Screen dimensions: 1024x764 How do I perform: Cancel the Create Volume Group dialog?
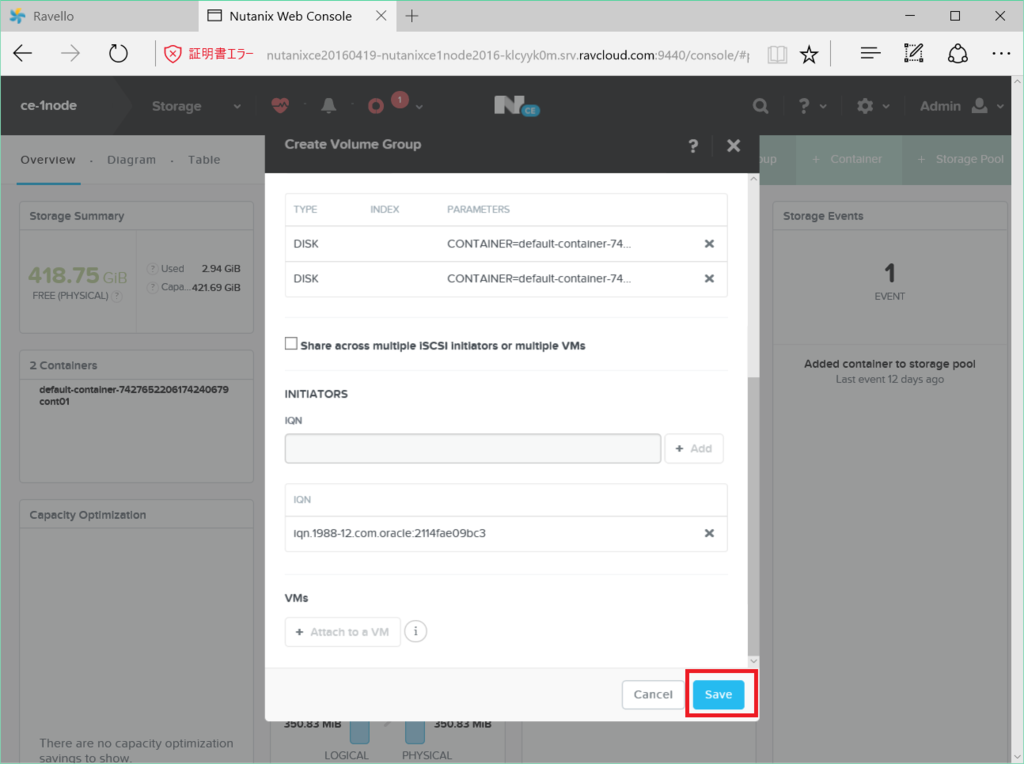(652, 694)
